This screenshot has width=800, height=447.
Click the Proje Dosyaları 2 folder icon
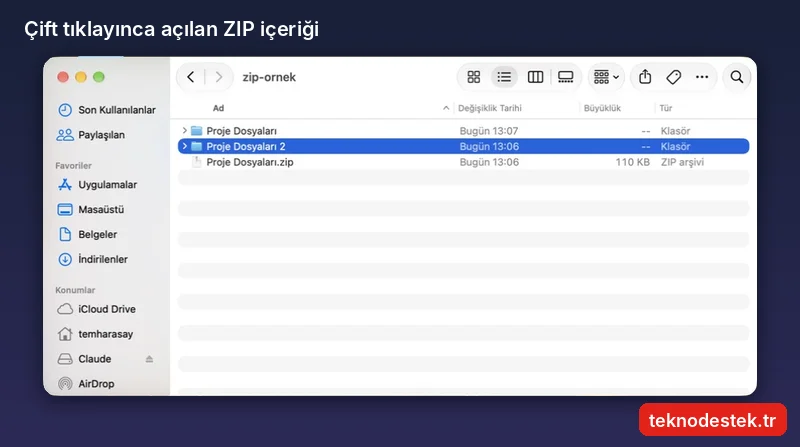pos(196,146)
